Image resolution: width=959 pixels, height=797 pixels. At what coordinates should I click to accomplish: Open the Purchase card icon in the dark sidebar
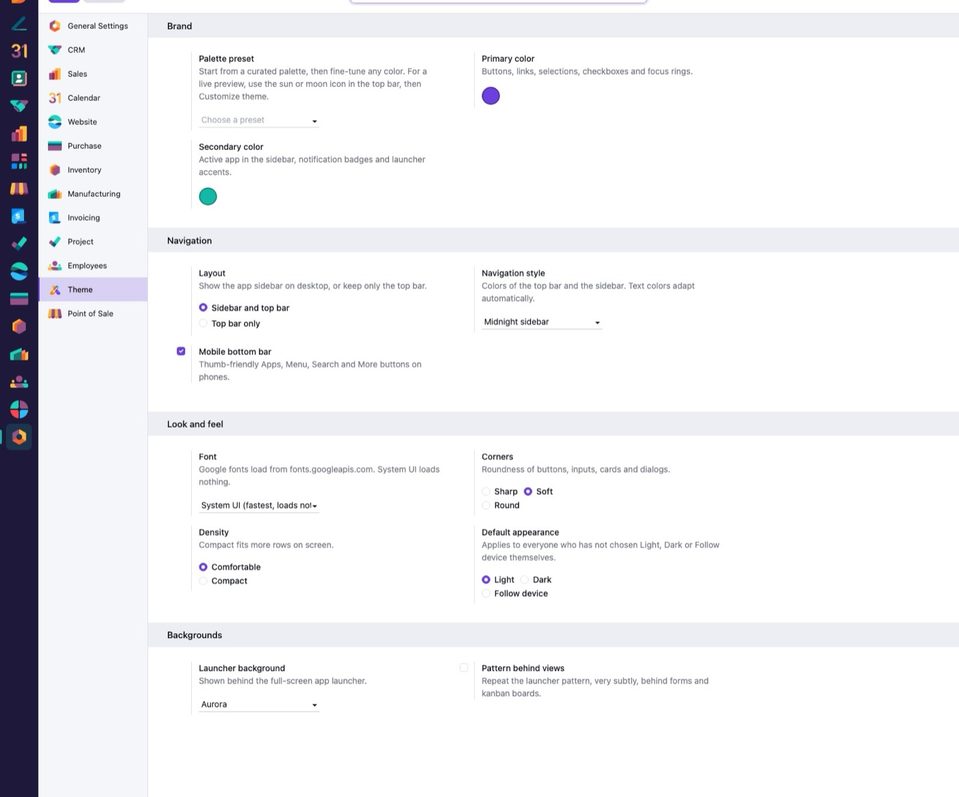pos(19,298)
